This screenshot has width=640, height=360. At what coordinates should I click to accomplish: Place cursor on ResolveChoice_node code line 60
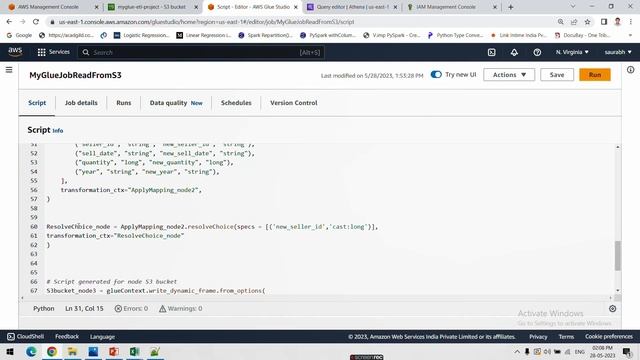point(212,227)
